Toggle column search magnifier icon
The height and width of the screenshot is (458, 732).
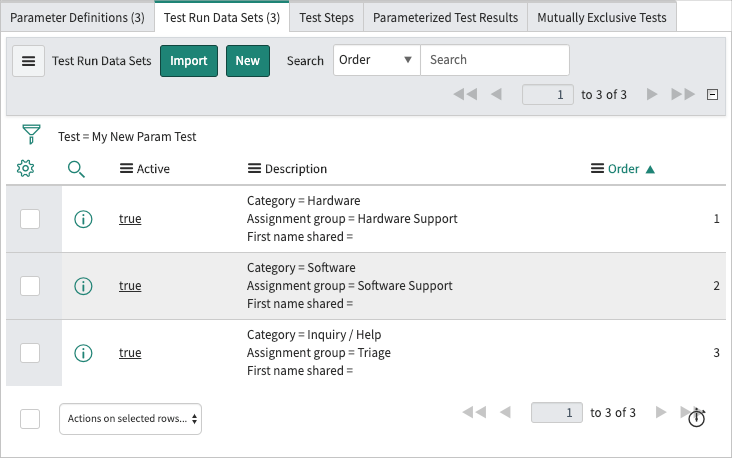[76, 169]
